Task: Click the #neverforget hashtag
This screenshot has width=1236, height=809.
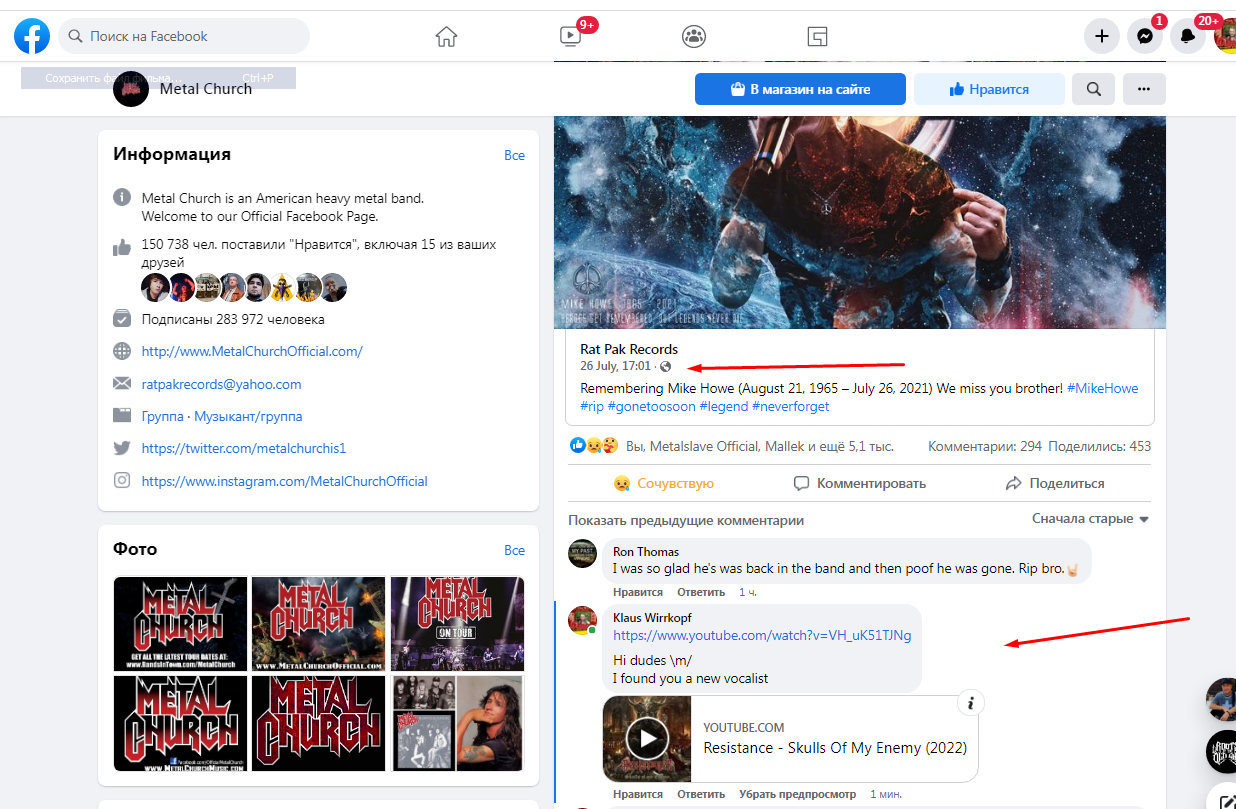Action: 790,406
